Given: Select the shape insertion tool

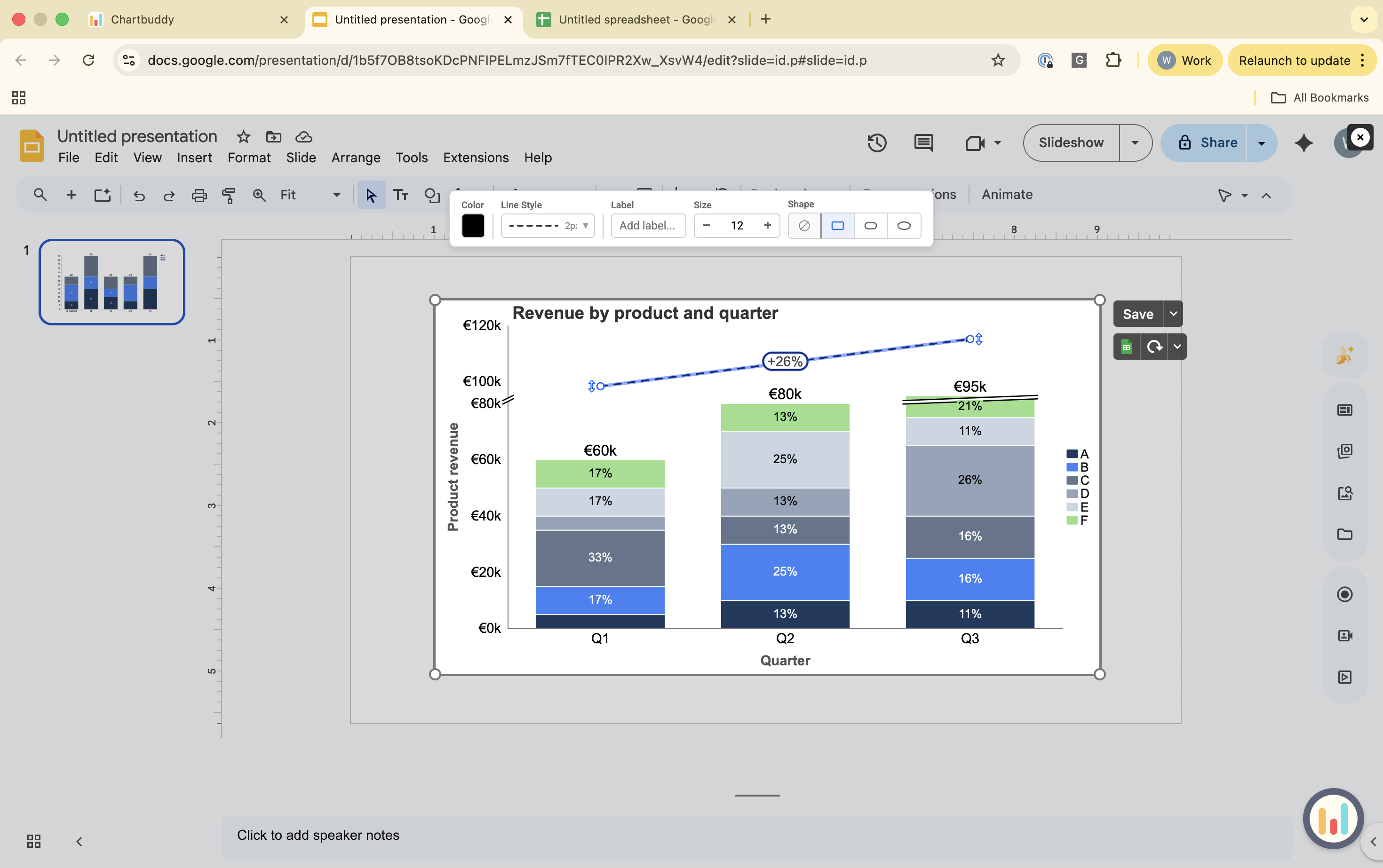Looking at the screenshot, I should coord(432,196).
